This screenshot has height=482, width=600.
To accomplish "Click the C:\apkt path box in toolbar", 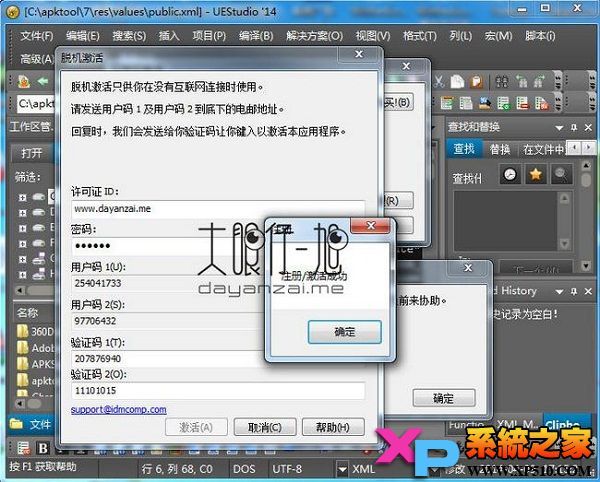I will click(36, 103).
